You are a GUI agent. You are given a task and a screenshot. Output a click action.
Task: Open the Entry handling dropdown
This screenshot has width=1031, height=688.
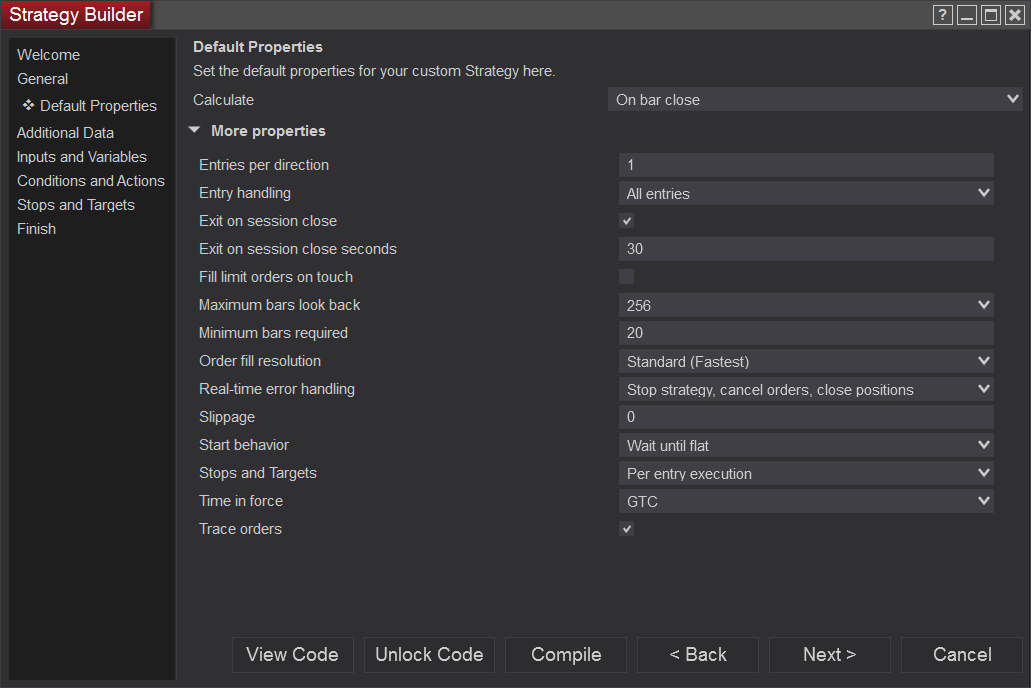(806, 194)
